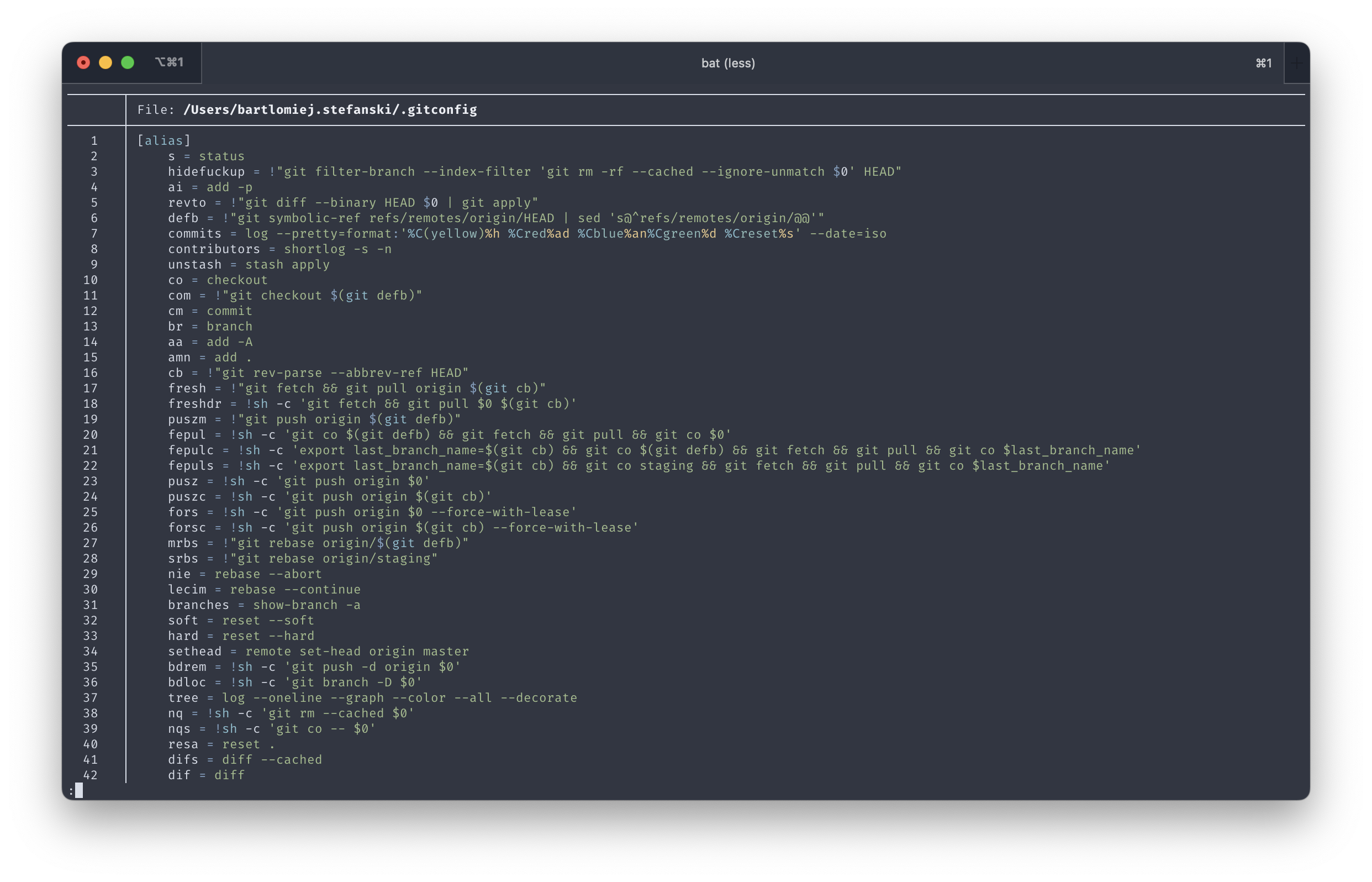Select the fepulc export alias line
The image size is (1372, 882).
(x=652, y=450)
